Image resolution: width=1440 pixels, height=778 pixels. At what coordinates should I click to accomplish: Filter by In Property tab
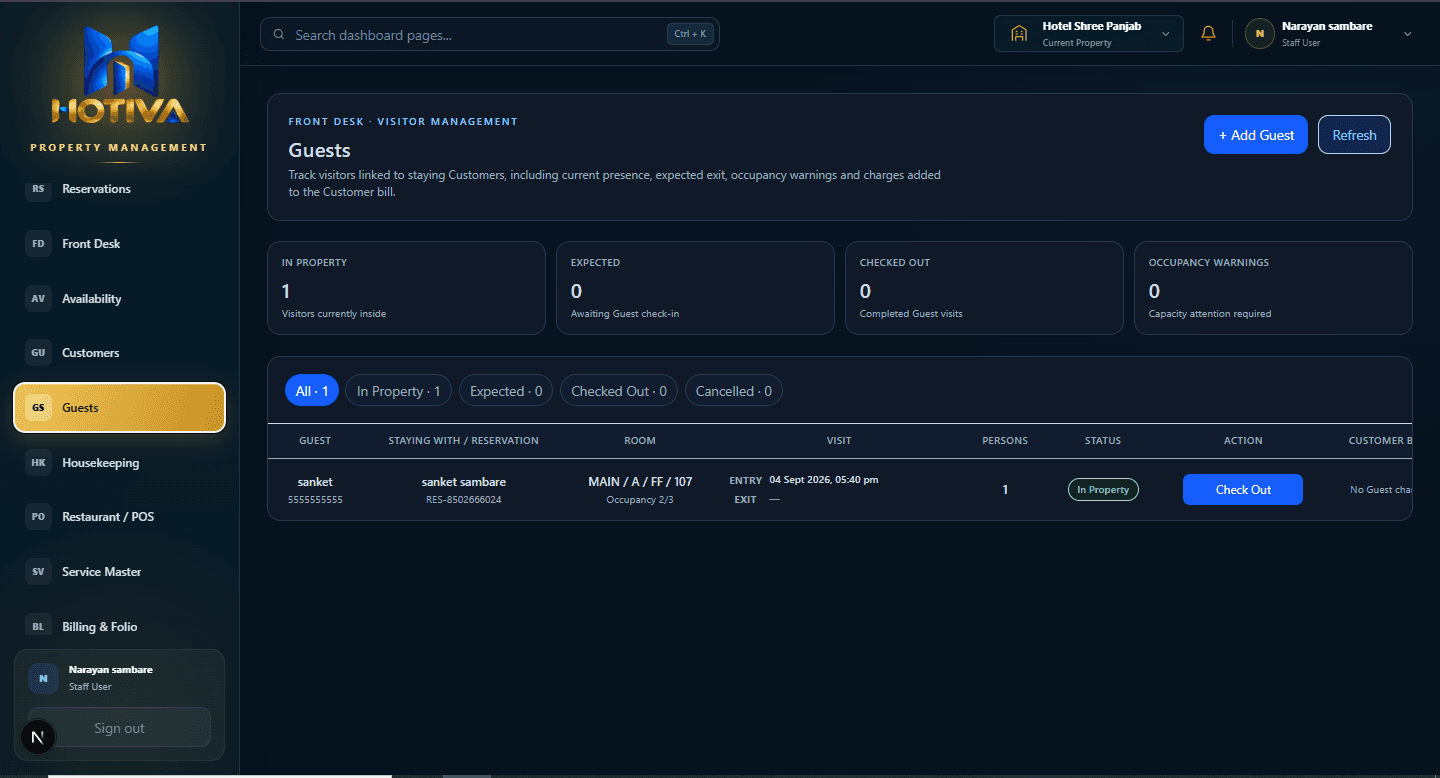click(x=399, y=391)
